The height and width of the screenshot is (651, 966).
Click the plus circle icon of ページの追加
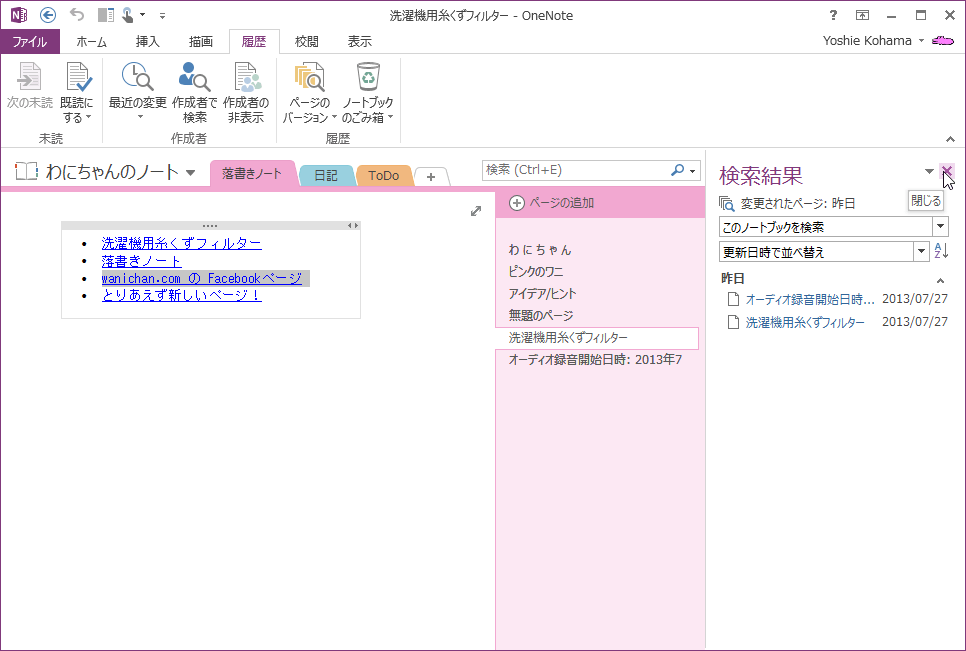click(x=516, y=203)
